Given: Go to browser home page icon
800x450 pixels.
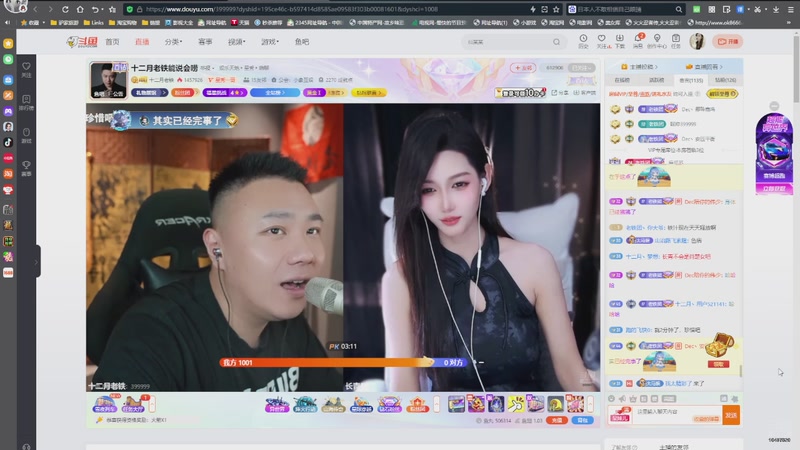Looking at the screenshot, I should tap(80, 9).
